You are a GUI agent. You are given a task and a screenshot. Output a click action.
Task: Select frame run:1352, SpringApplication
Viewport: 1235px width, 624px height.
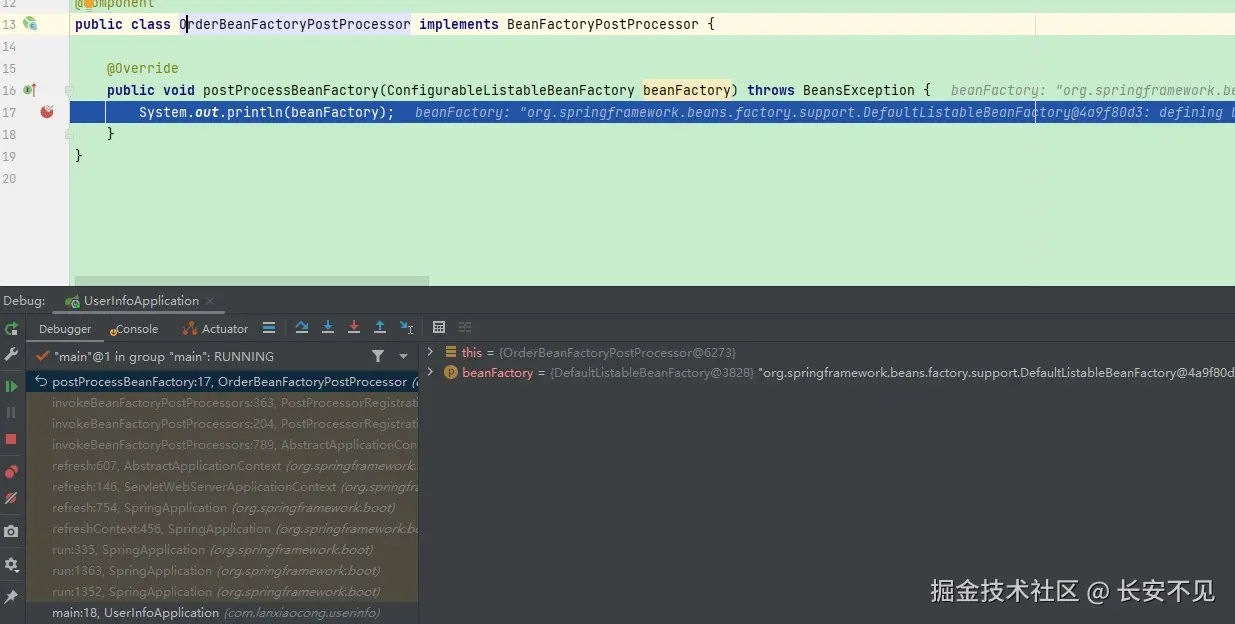pos(224,592)
